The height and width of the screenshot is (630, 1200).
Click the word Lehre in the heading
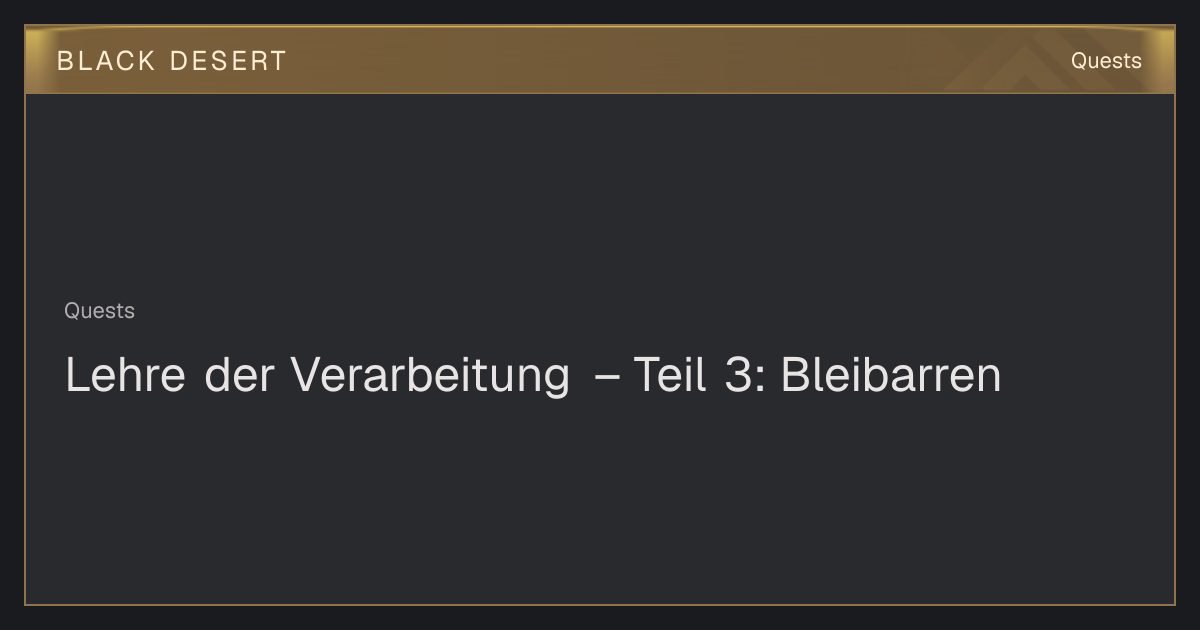pos(124,375)
